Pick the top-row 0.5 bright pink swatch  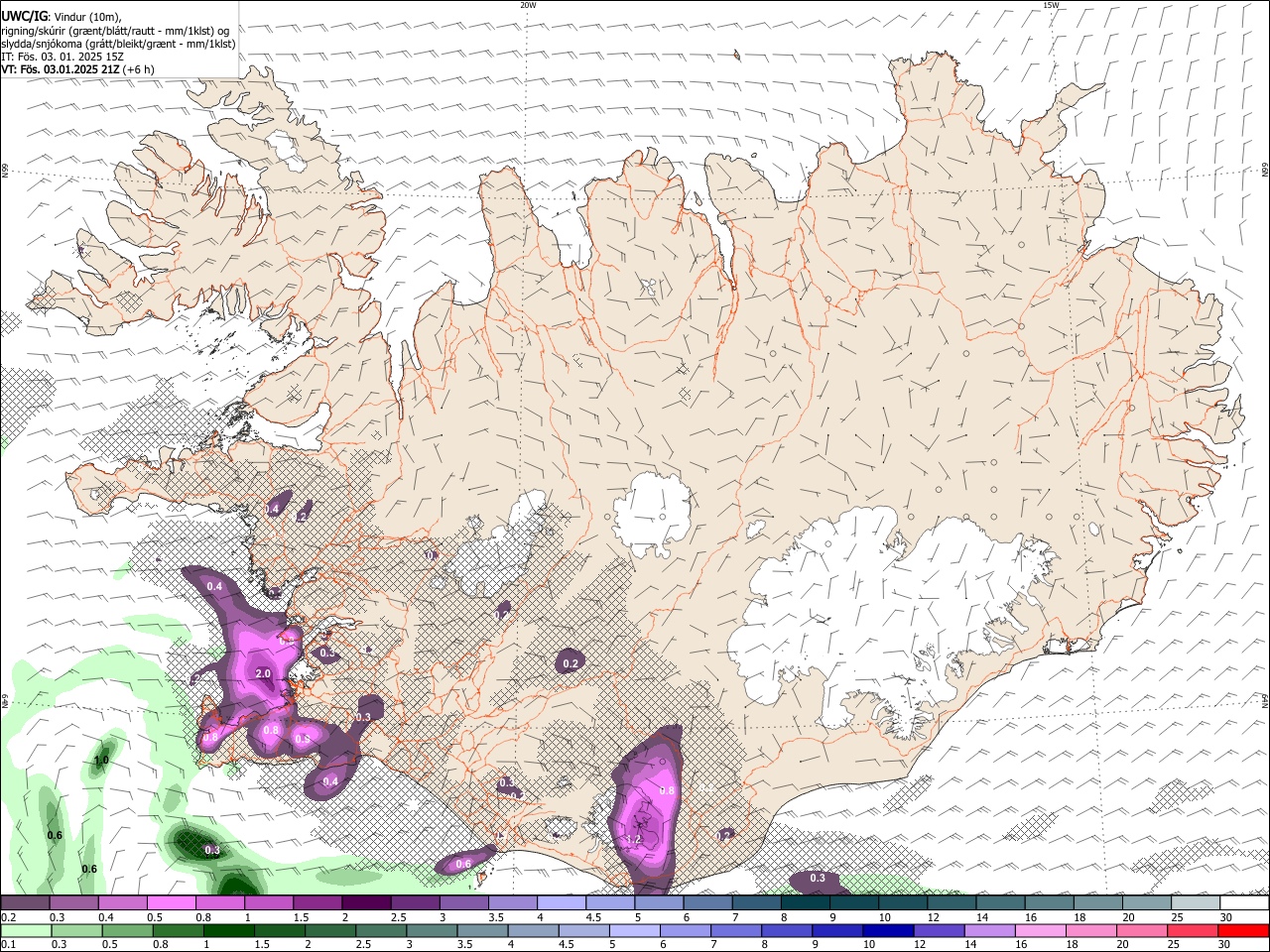(x=171, y=902)
